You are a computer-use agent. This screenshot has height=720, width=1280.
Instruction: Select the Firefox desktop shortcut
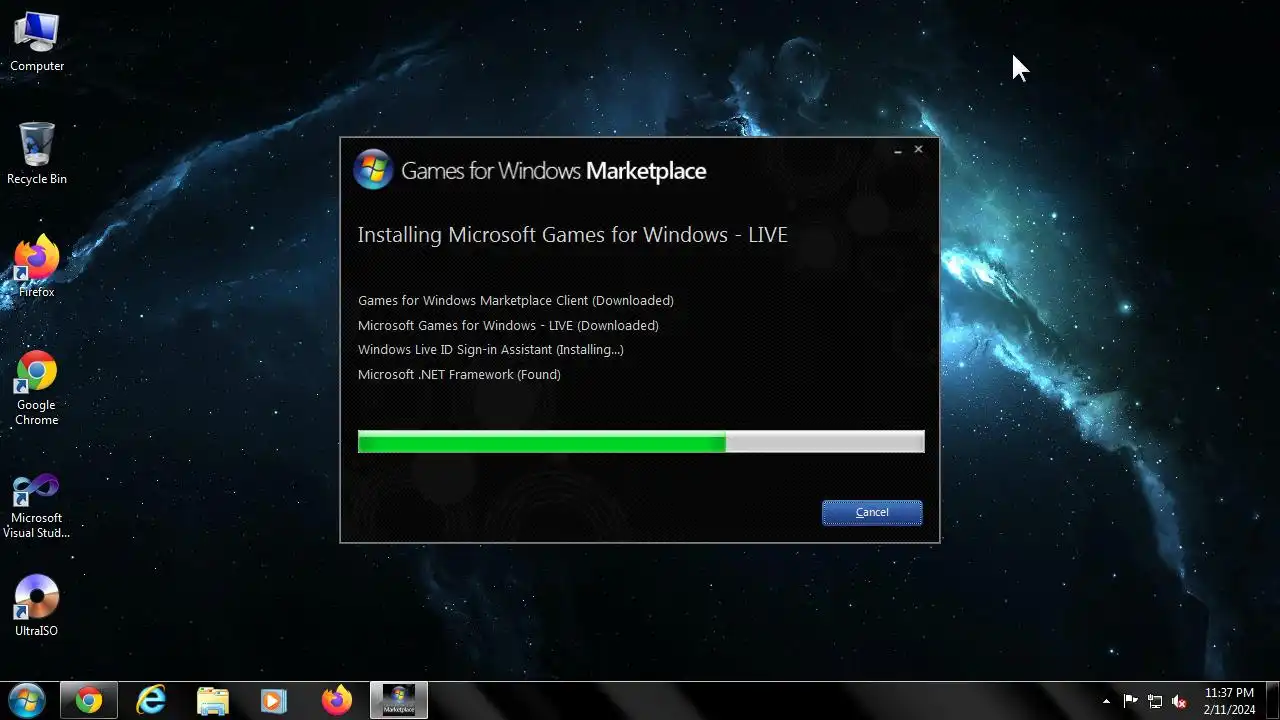37,266
